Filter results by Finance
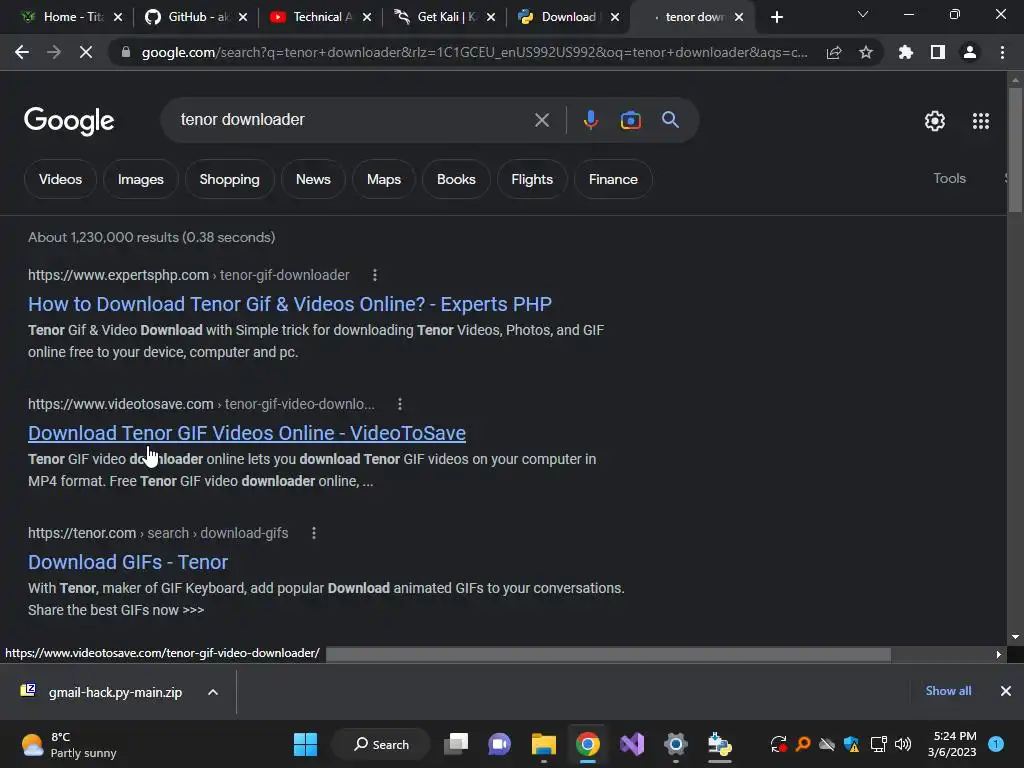The height and width of the screenshot is (768, 1024). click(x=613, y=180)
